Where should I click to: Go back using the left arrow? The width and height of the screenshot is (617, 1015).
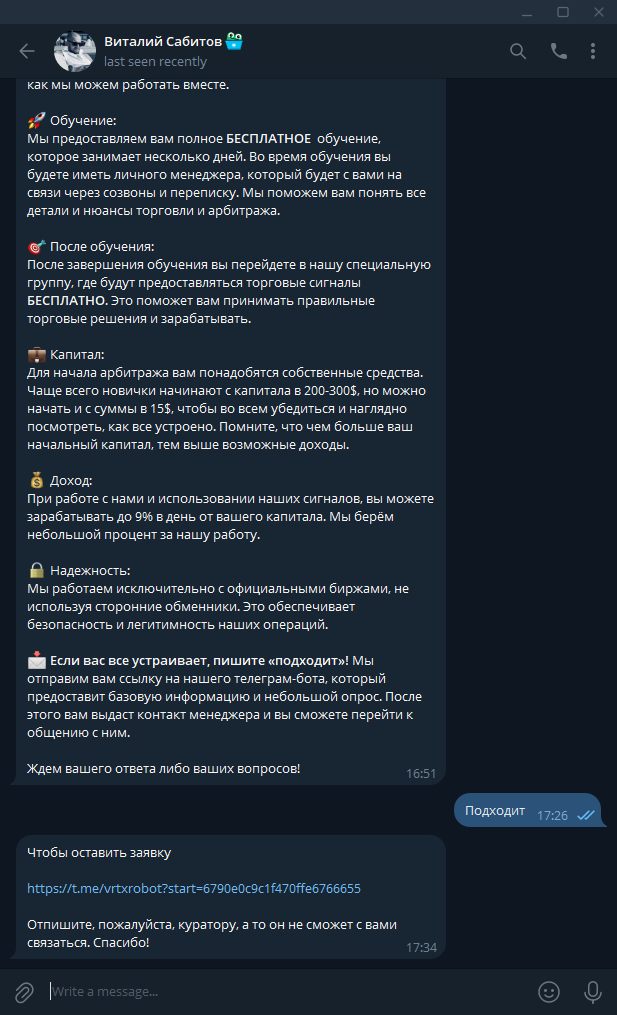pyautogui.click(x=27, y=51)
